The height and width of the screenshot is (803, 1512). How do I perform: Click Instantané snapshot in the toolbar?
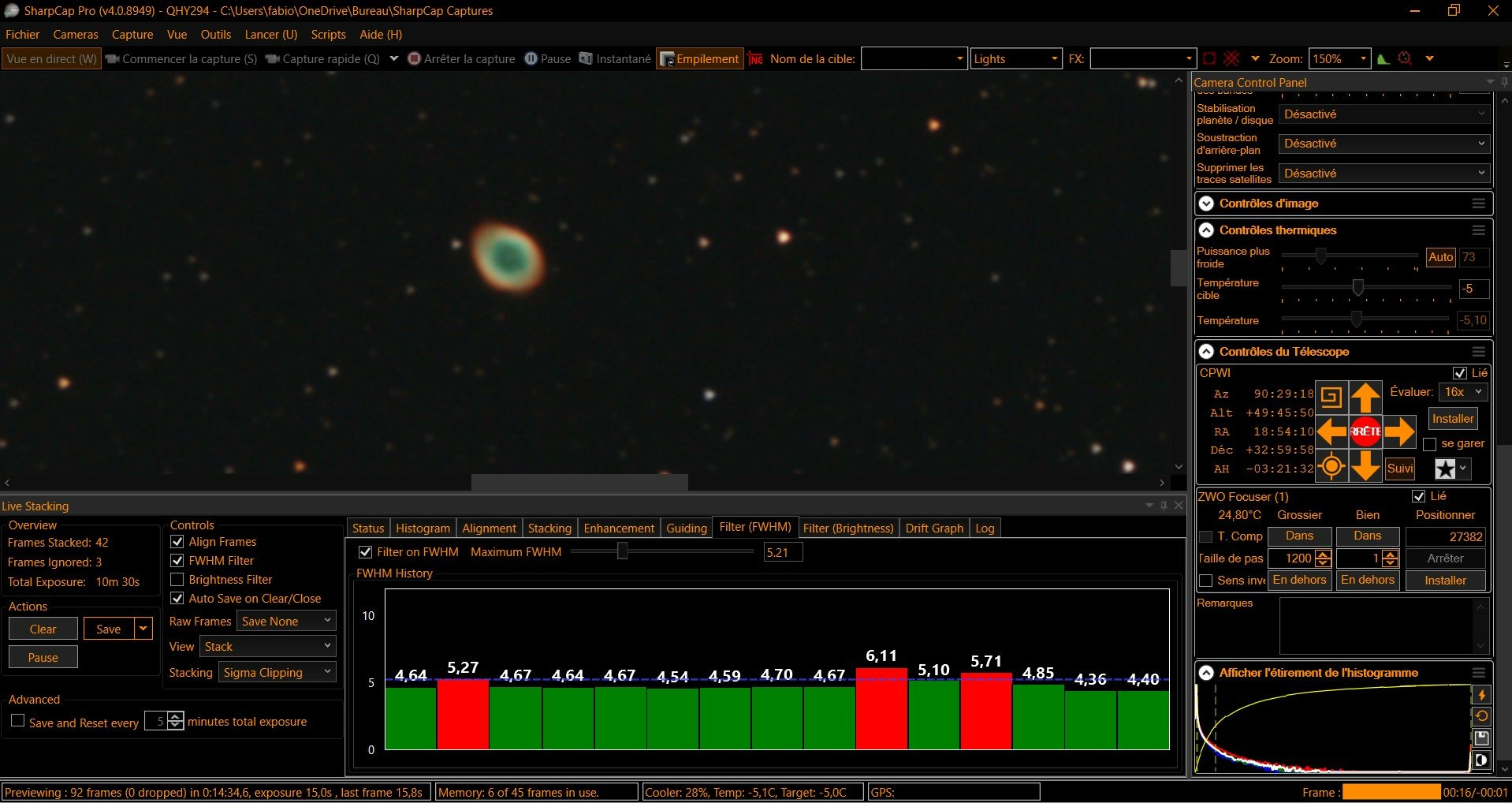(615, 59)
